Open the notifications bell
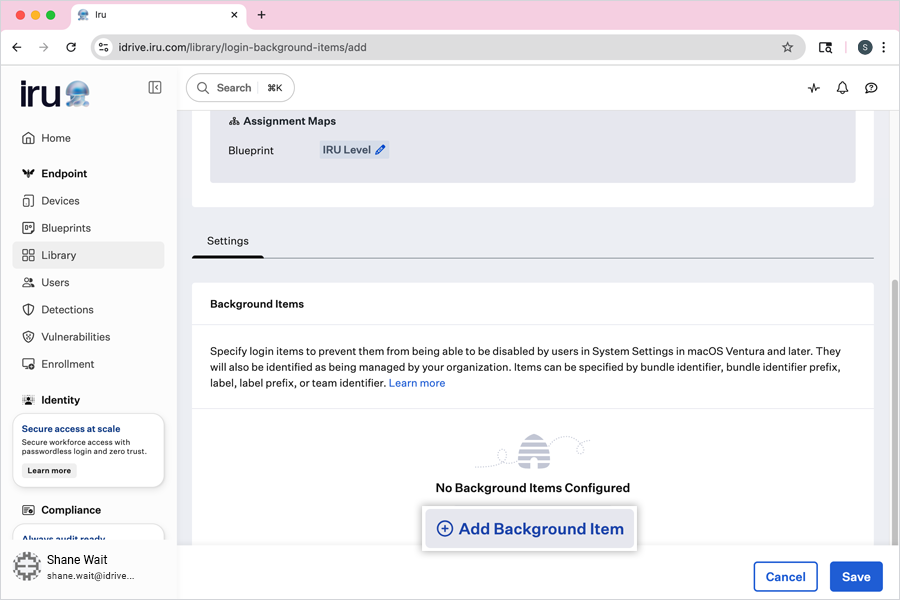 [842, 88]
